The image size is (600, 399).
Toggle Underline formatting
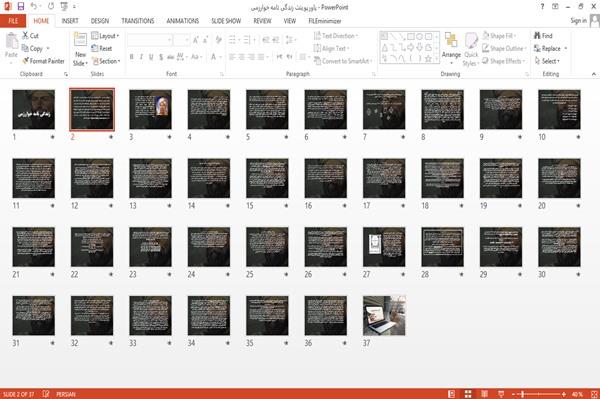[151, 57]
